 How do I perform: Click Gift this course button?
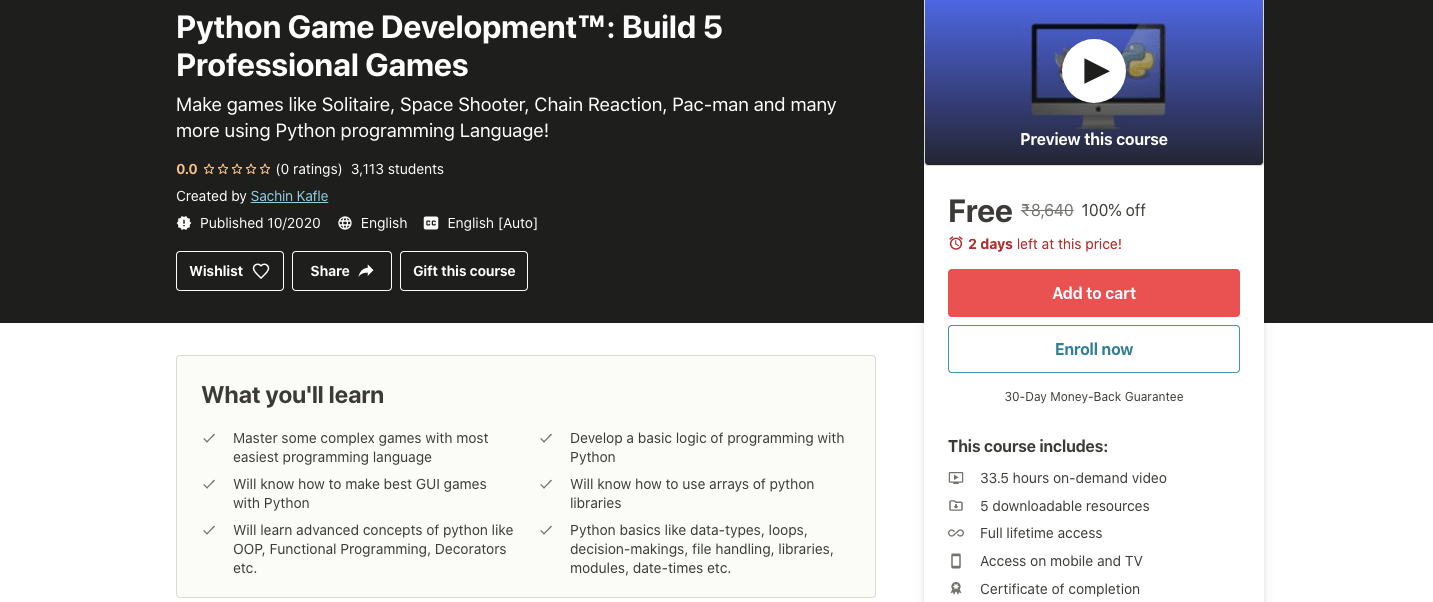pyautogui.click(x=464, y=271)
